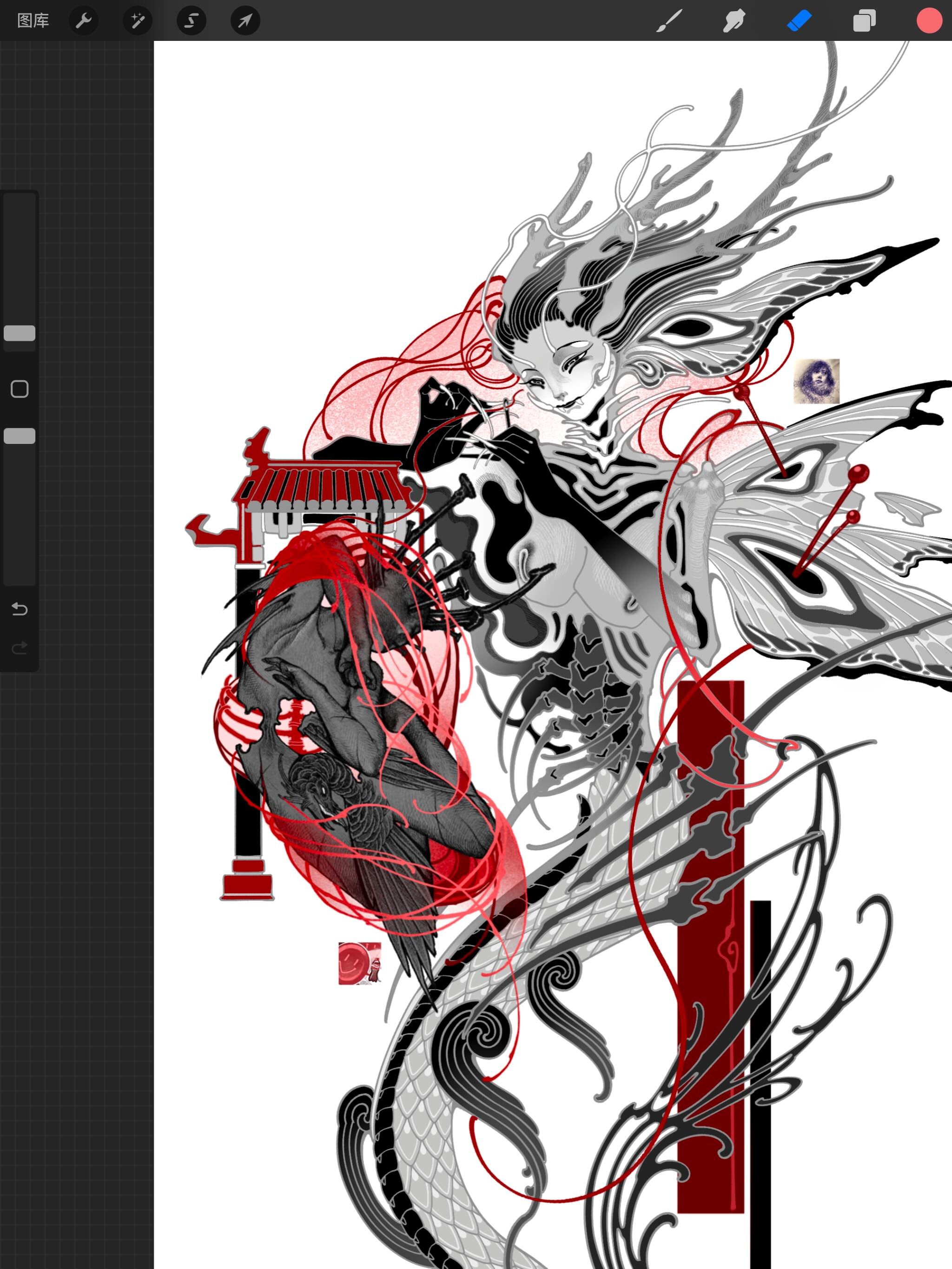Open the Gallery (图库) view

33,20
